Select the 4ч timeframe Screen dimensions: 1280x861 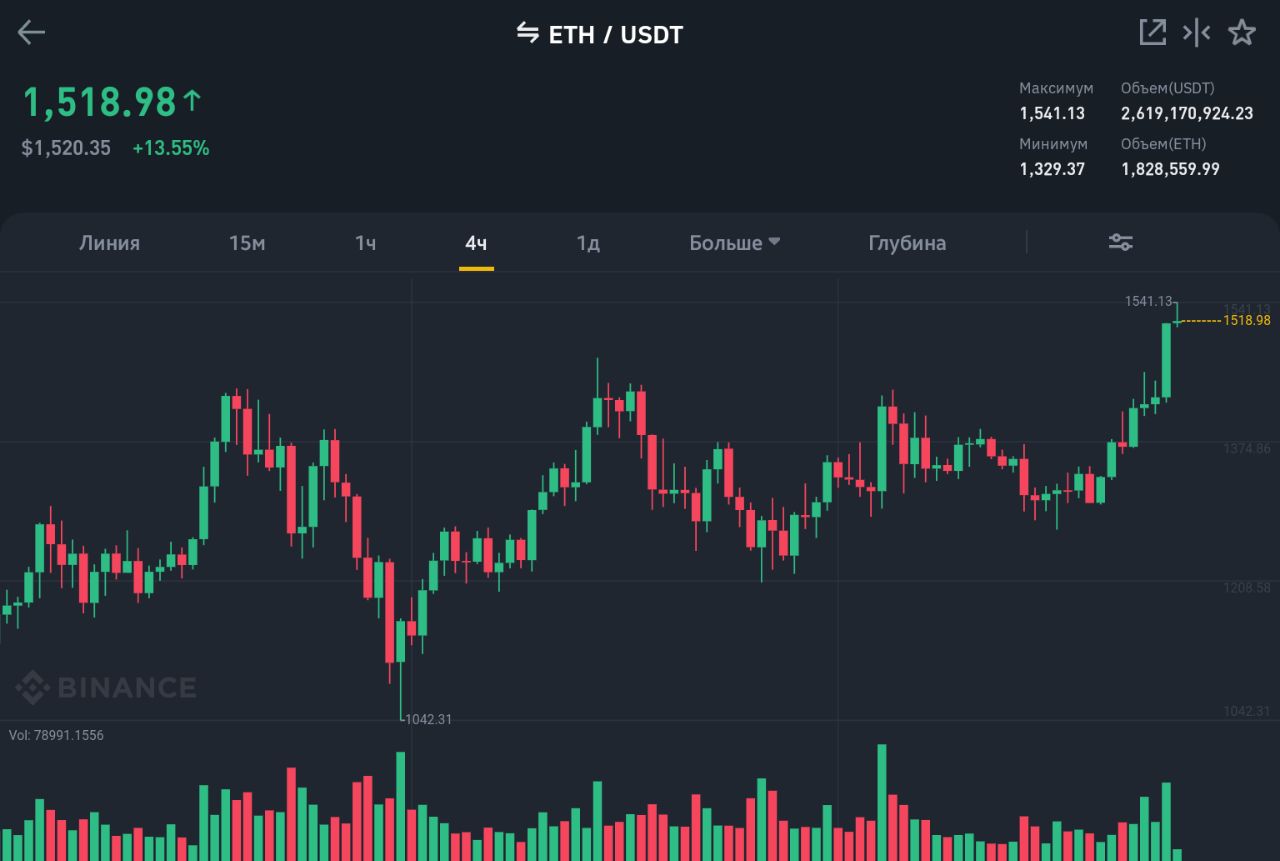tap(476, 243)
